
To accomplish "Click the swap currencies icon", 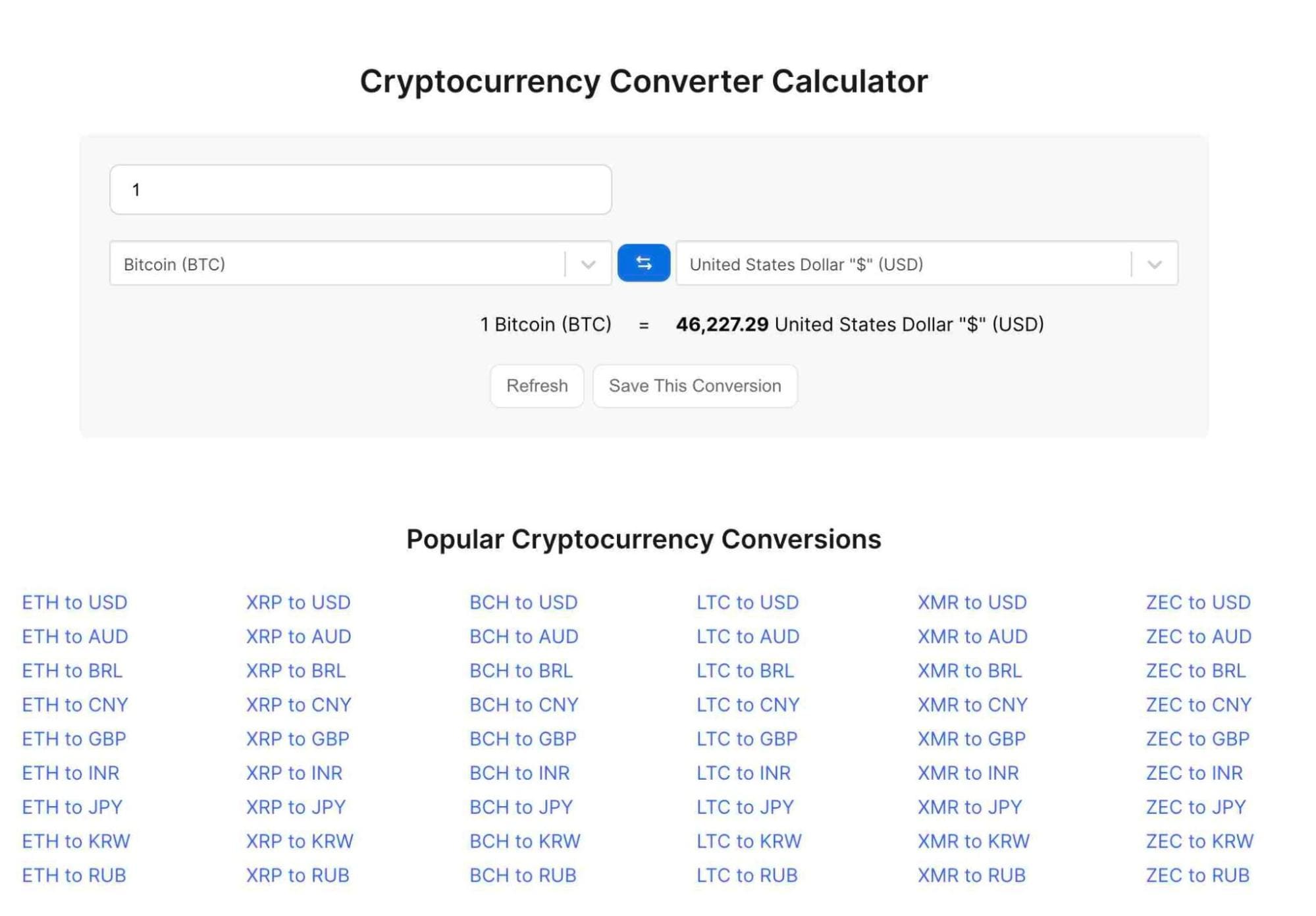I will (x=644, y=263).
